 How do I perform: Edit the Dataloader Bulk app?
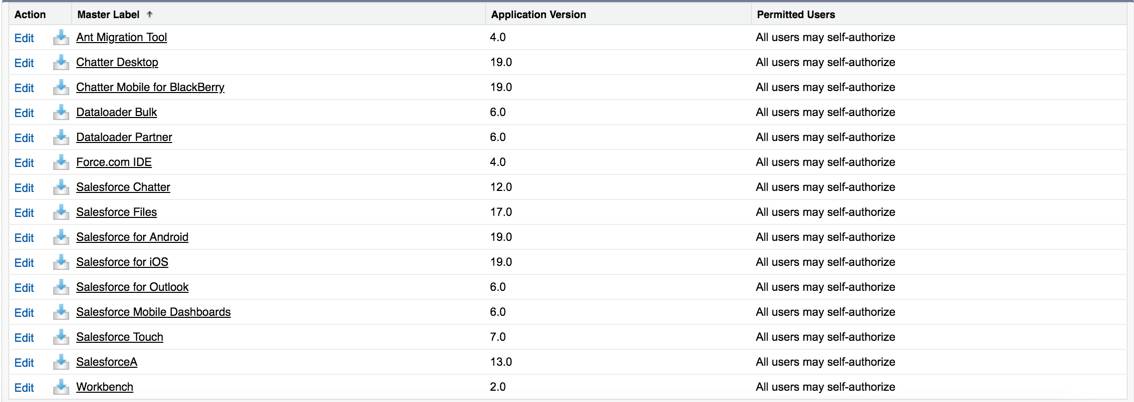point(24,113)
